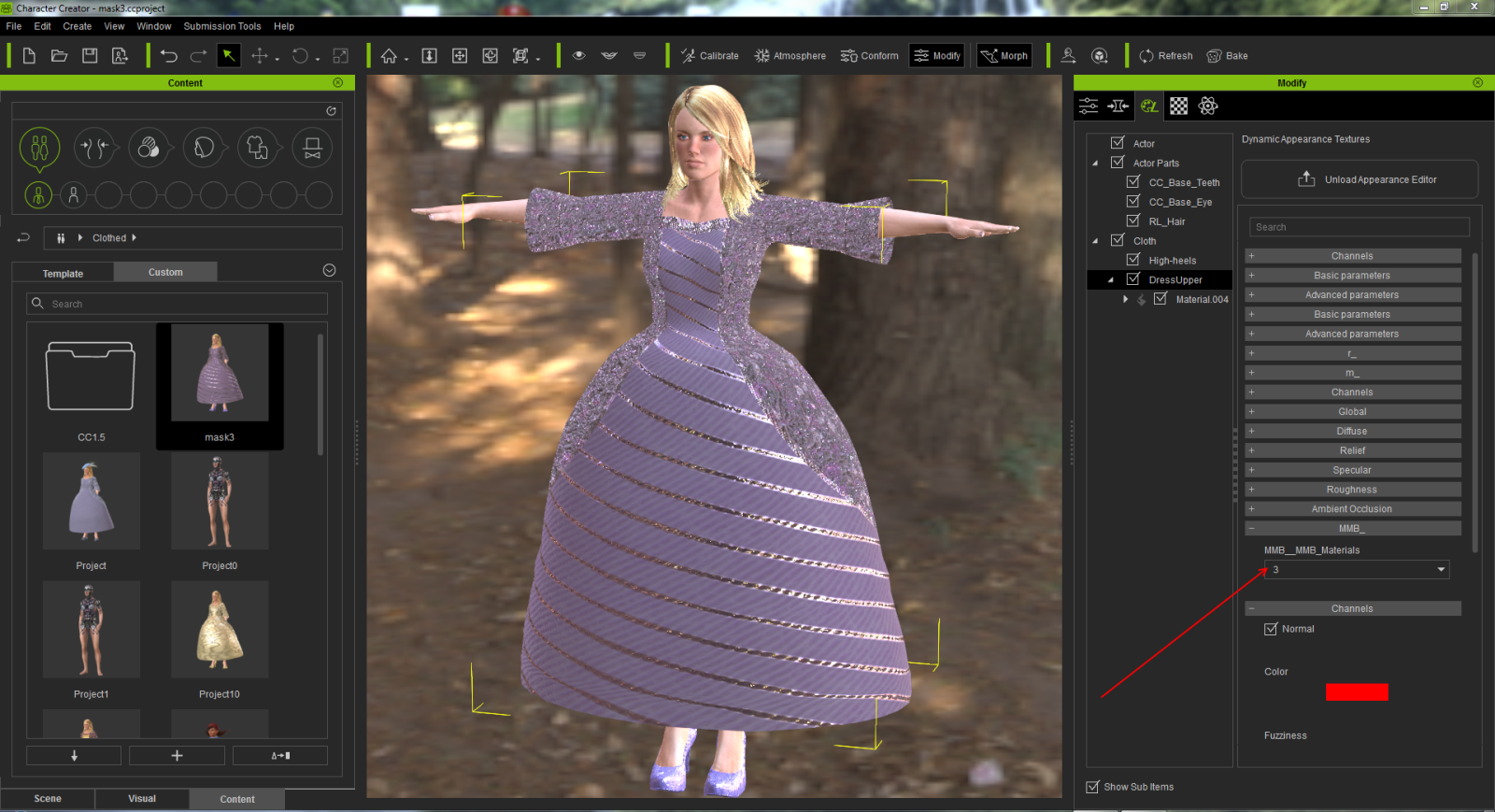The width and height of the screenshot is (1495, 812).
Task: Click the content panel refresh circle icon
Action: (331, 111)
